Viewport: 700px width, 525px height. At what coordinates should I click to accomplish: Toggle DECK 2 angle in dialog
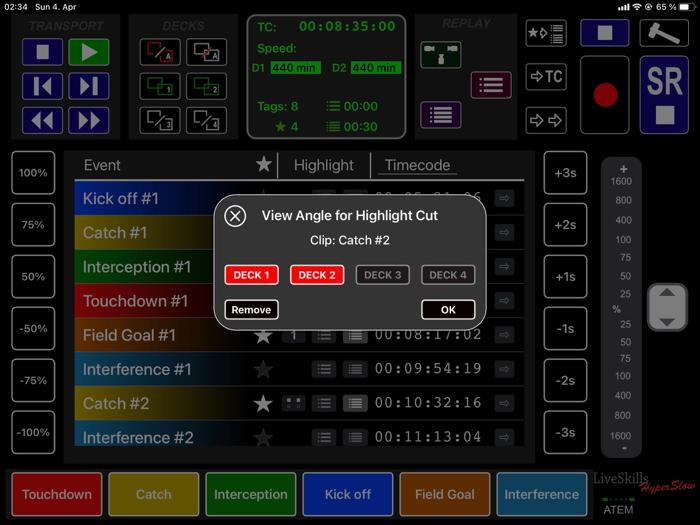(x=317, y=275)
